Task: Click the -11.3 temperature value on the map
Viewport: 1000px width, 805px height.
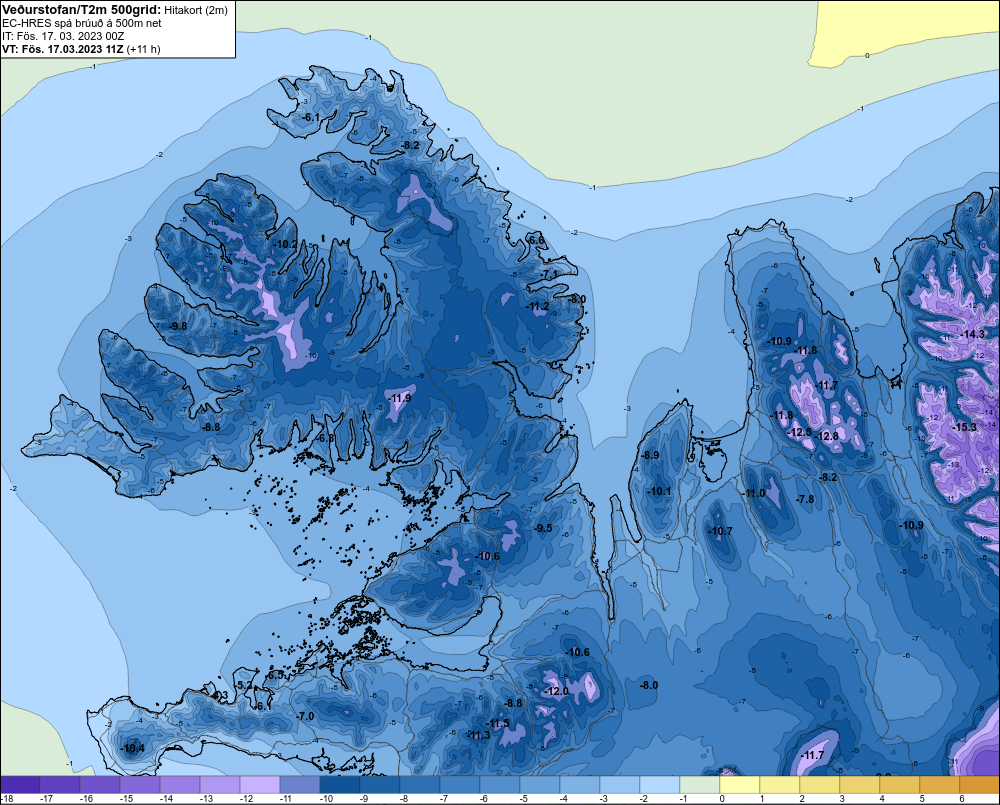Action: (x=479, y=735)
